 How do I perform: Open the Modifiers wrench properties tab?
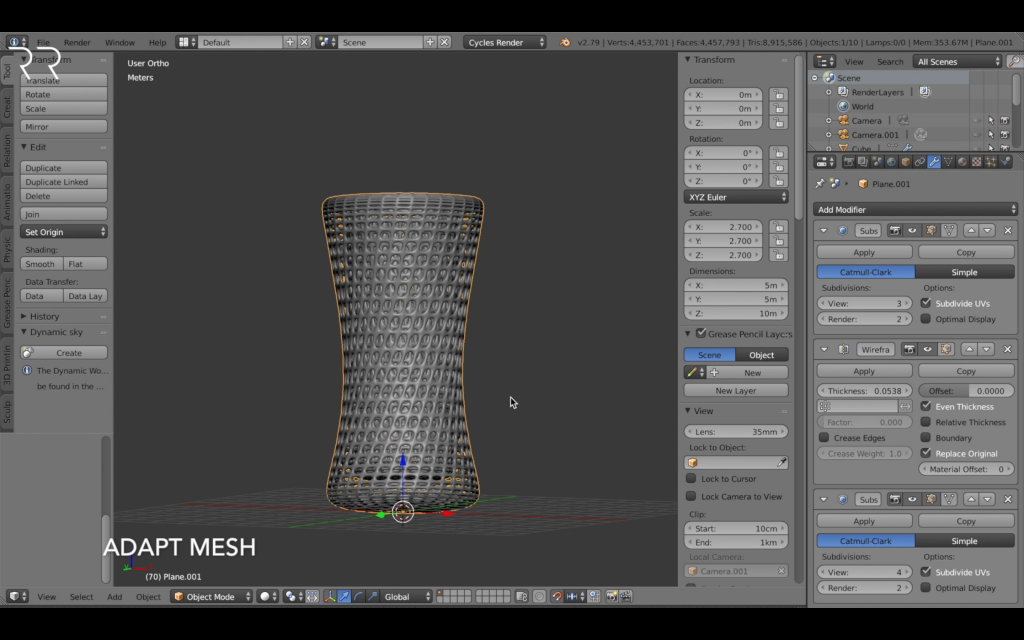click(934, 161)
